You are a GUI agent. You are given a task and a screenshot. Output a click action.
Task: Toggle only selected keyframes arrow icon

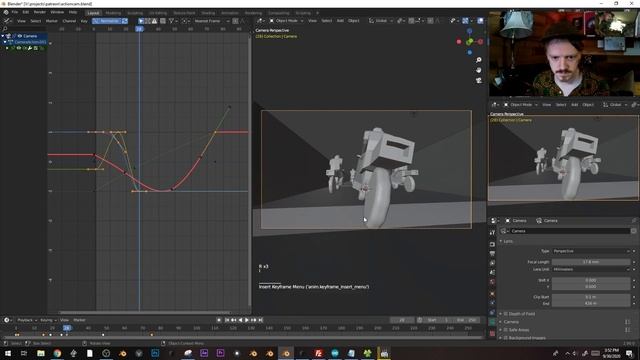pos(141,21)
